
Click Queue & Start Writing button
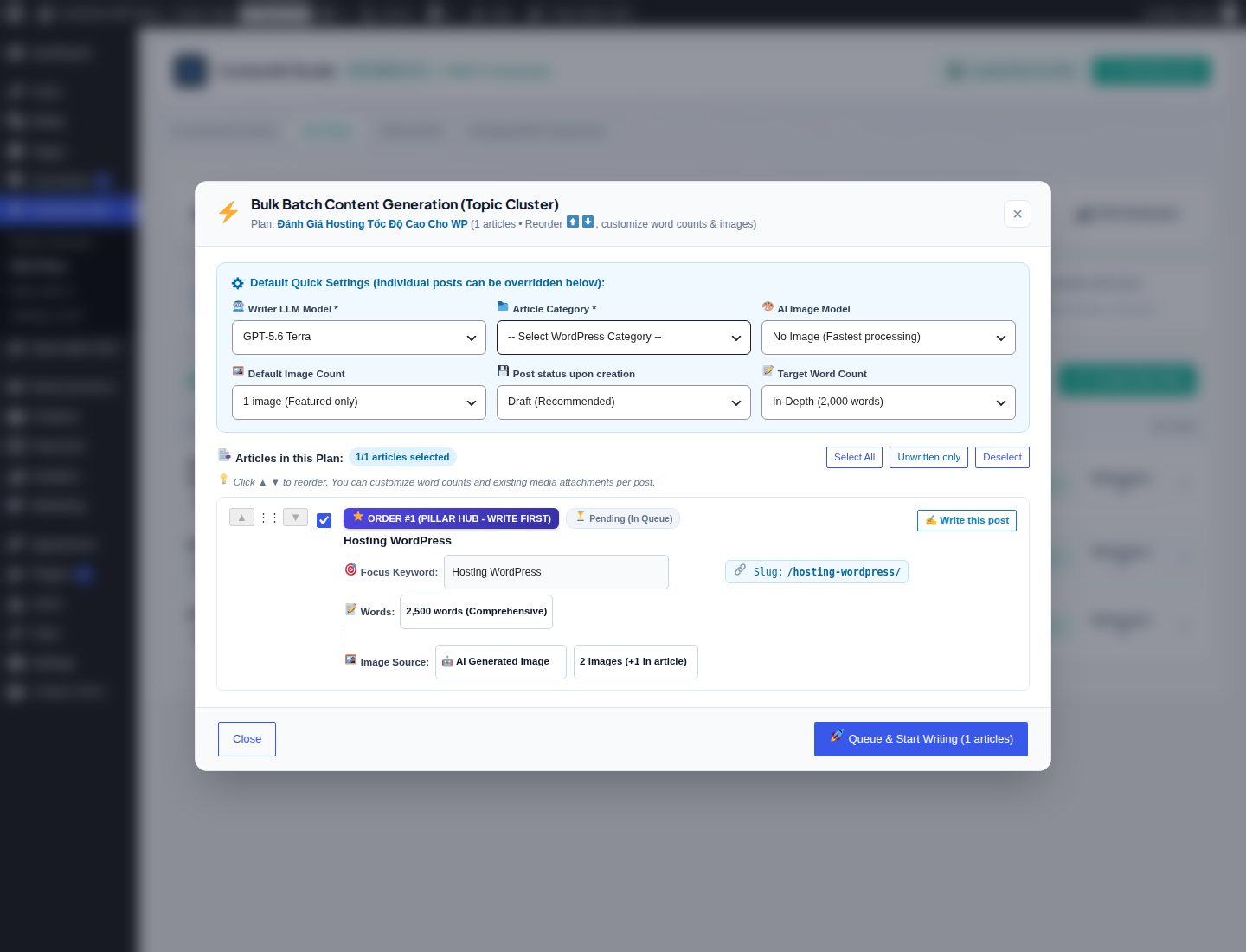coord(921,739)
